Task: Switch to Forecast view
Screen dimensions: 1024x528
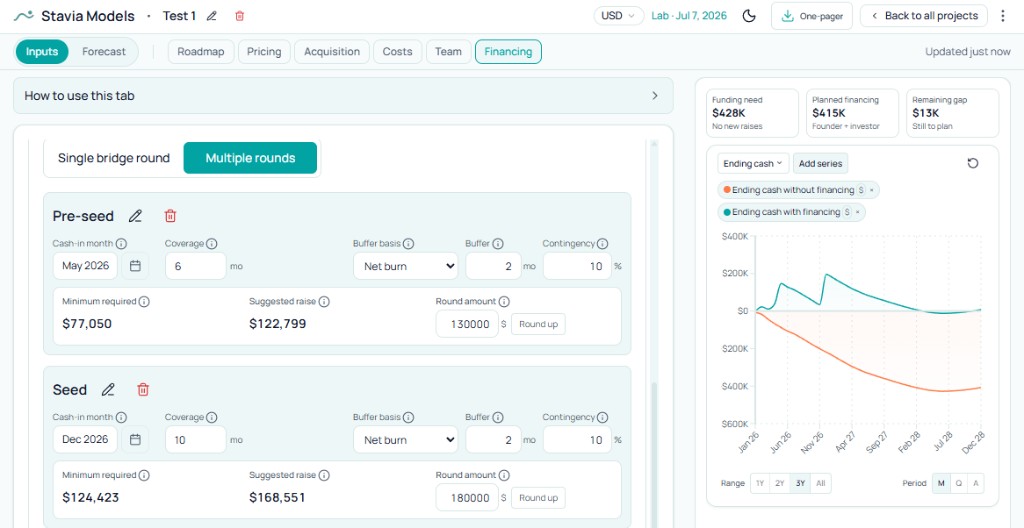Action: [x=104, y=52]
